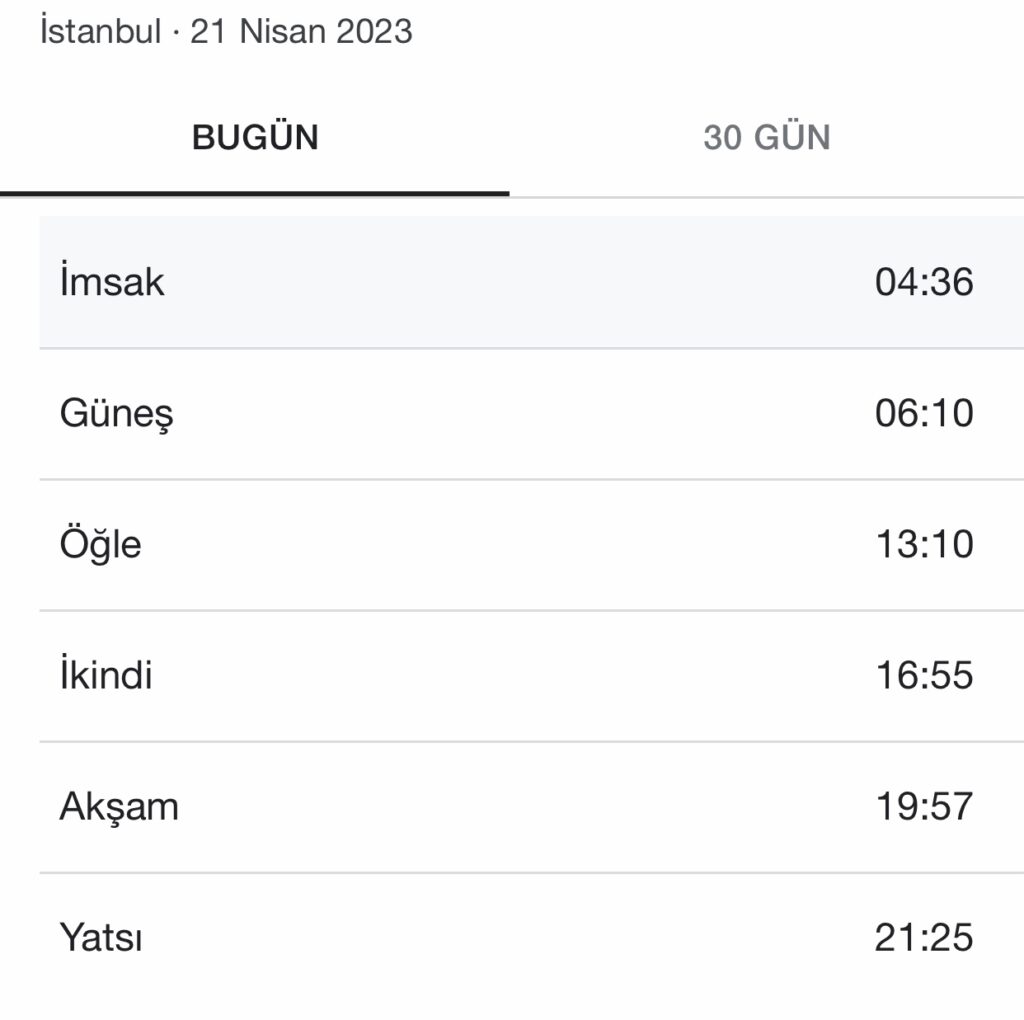The width and height of the screenshot is (1024, 1020).
Task: Select the Öğle label
Action: [x=100, y=545]
